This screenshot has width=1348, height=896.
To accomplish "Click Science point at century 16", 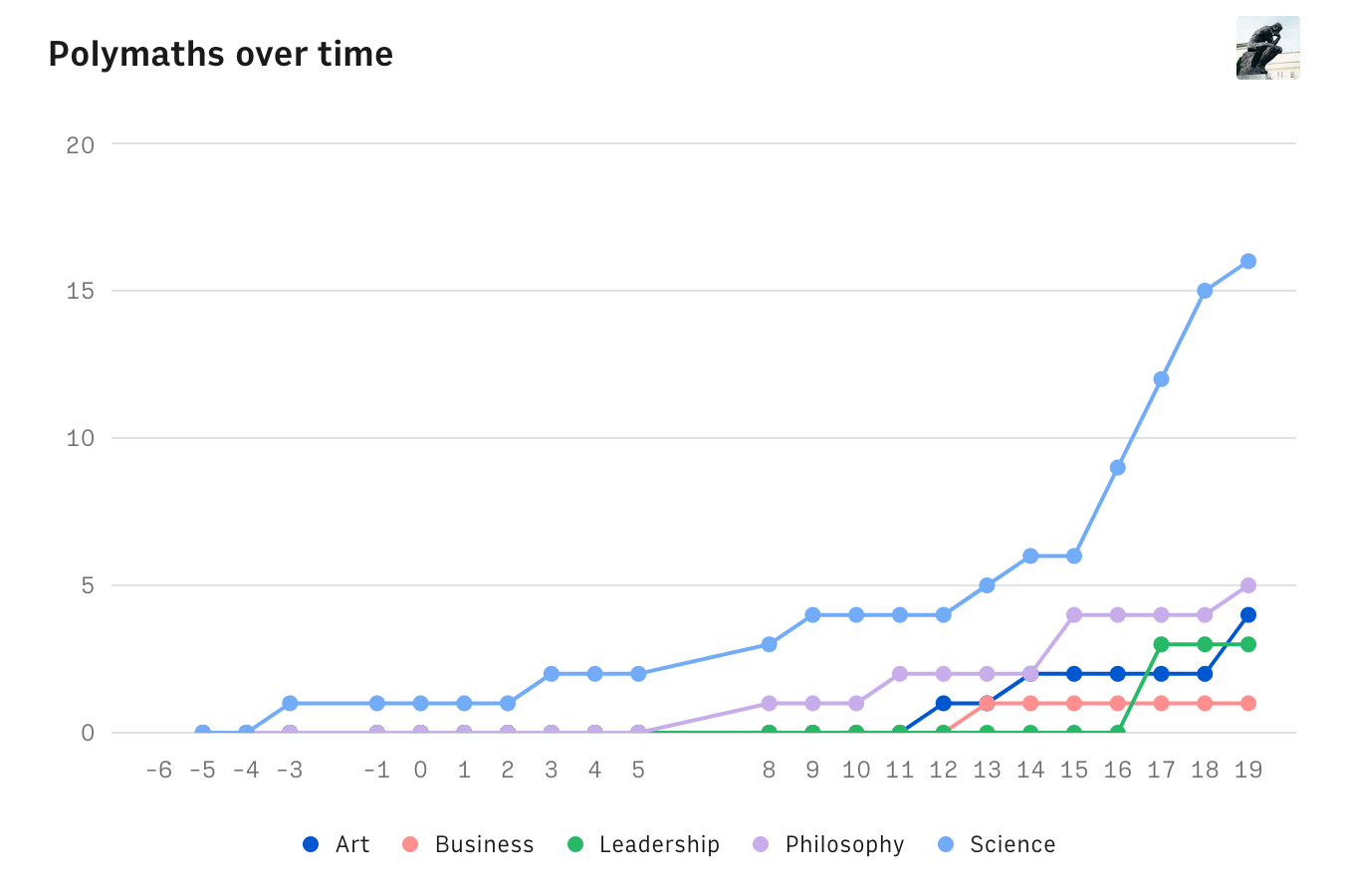I will point(1117,468).
